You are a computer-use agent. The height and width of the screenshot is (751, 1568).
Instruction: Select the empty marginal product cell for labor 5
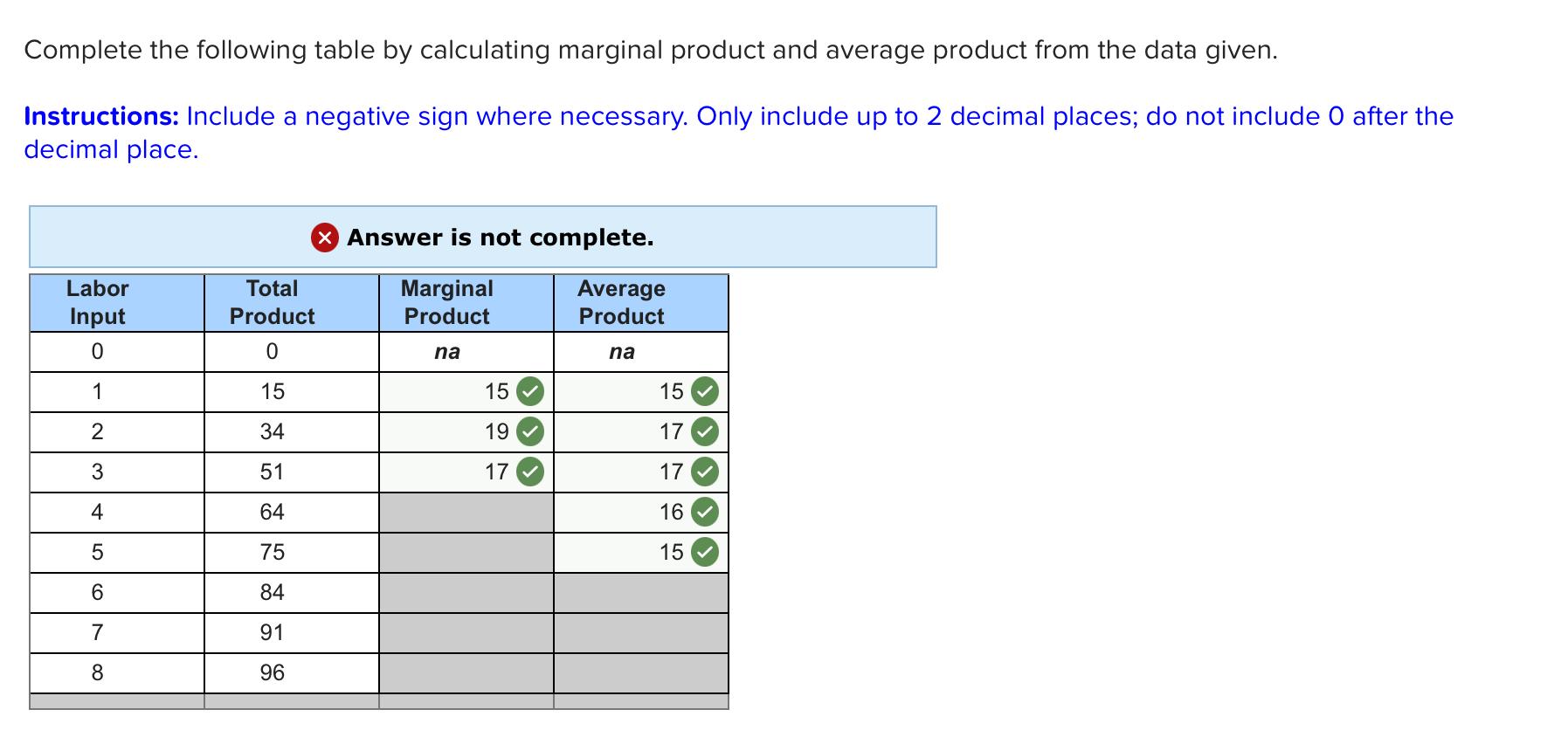point(466,551)
